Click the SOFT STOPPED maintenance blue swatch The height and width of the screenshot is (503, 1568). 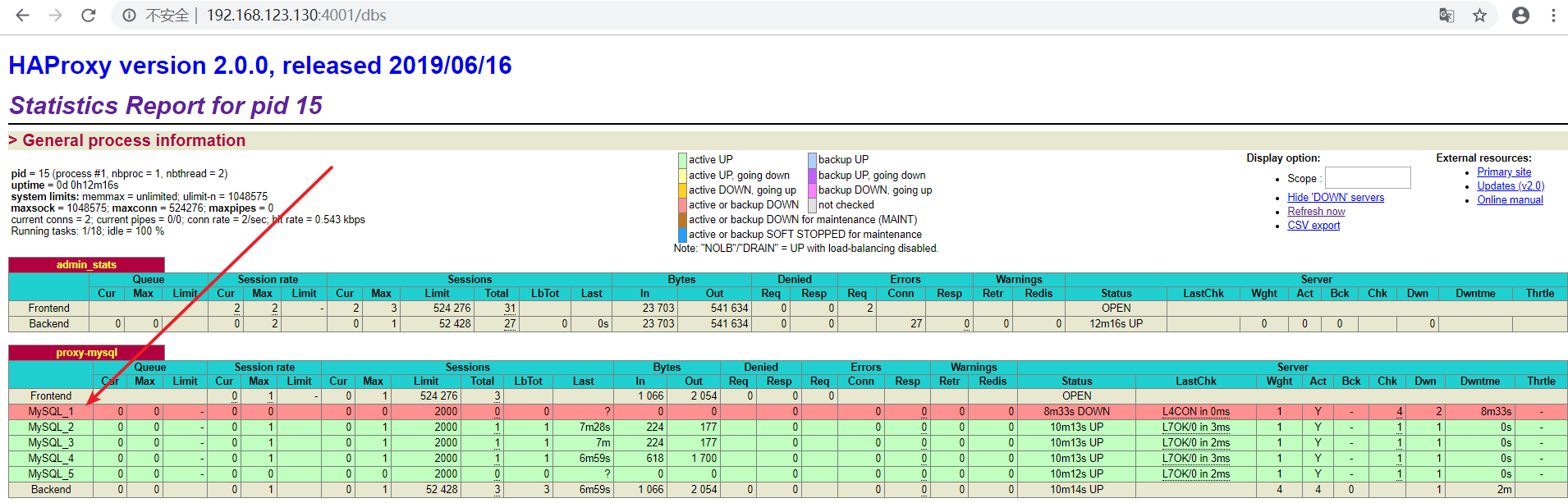(682, 235)
